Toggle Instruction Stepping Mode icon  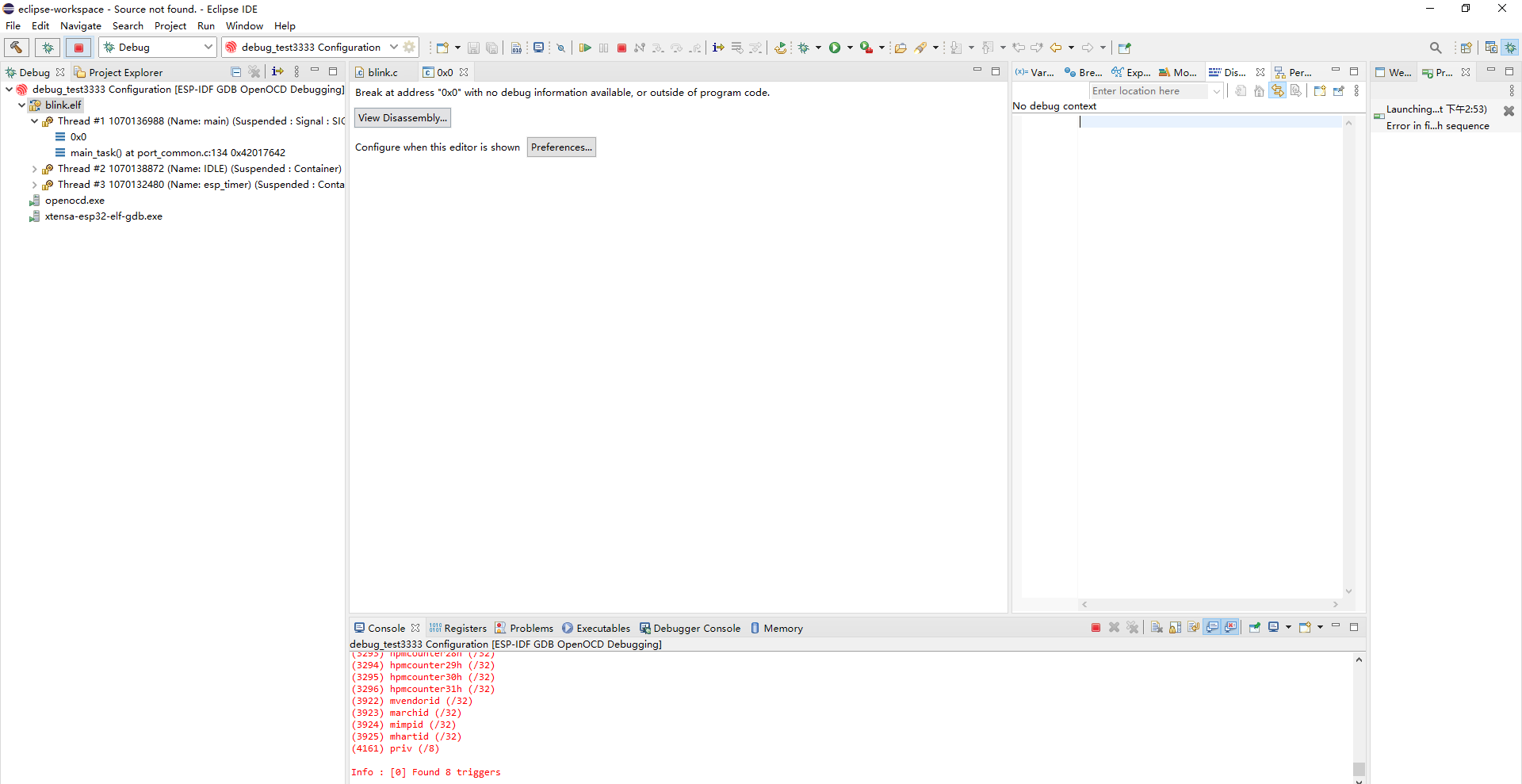718,48
